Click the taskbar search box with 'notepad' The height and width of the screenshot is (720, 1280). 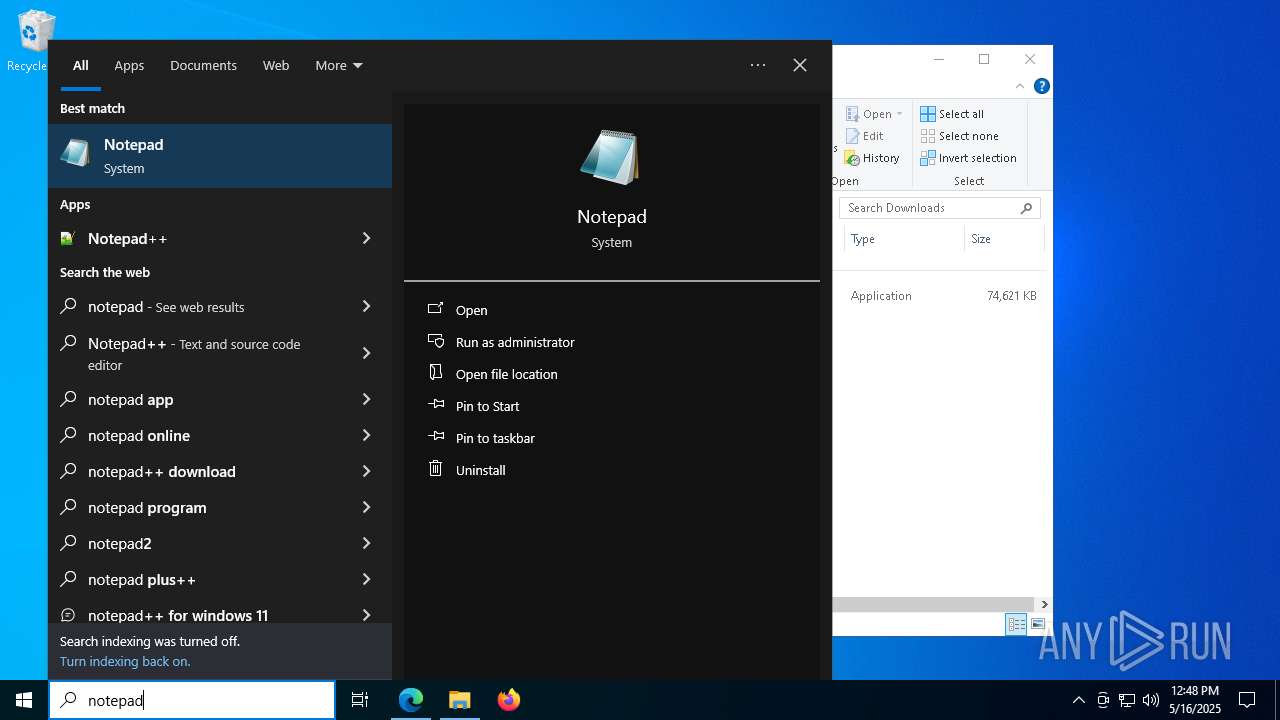[192, 700]
